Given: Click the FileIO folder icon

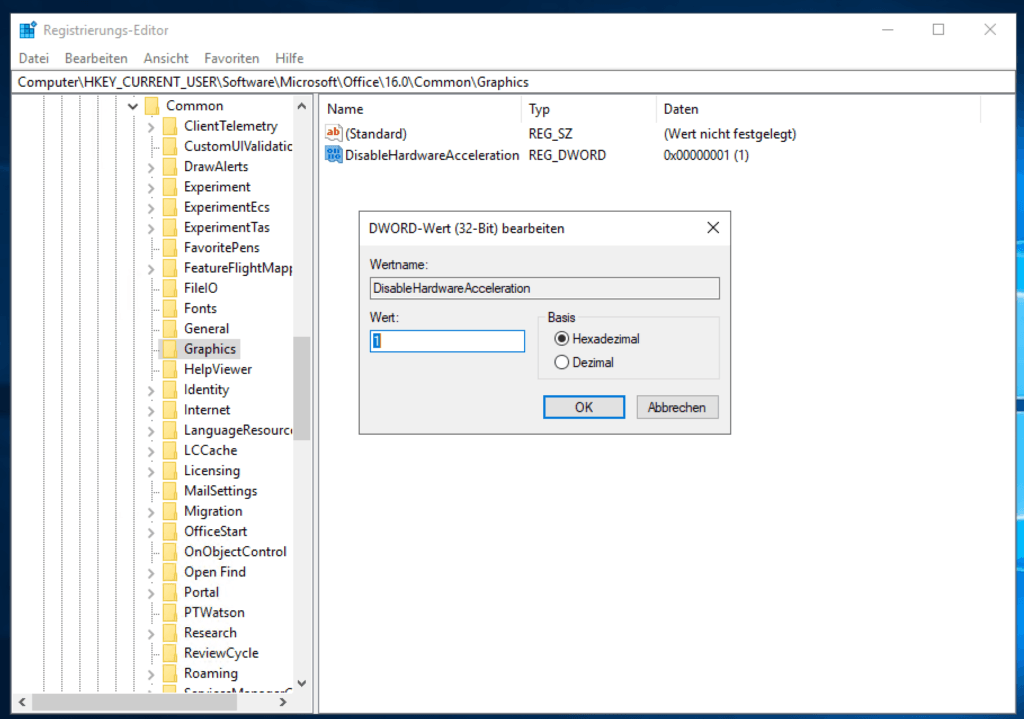Looking at the screenshot, I should pos(170,287).
